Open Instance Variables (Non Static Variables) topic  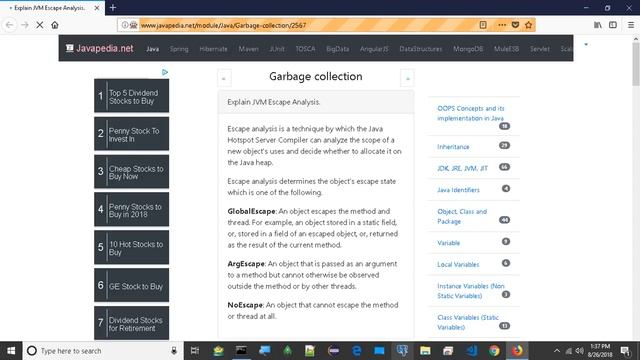(471, 291)
